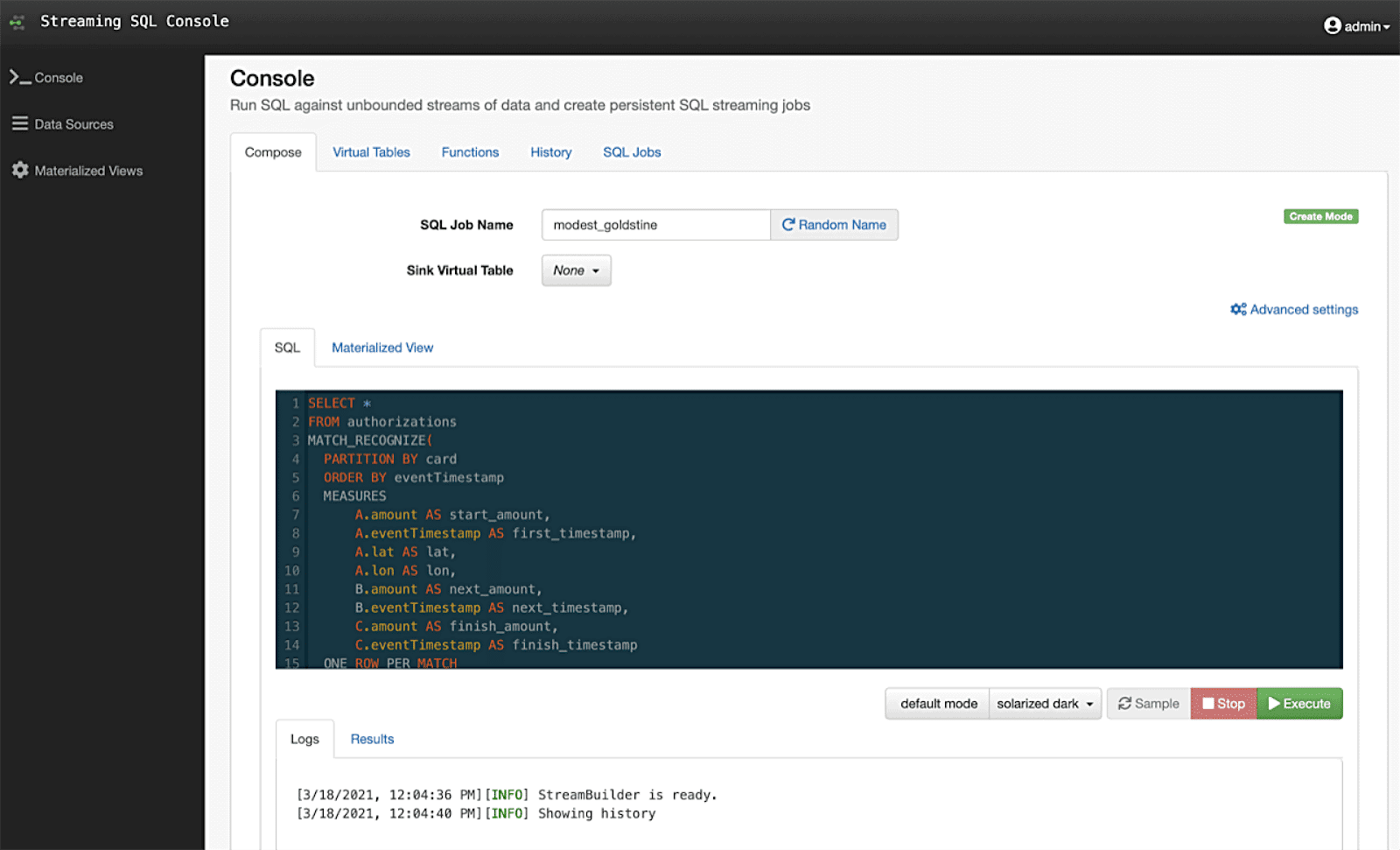1400x850 pixels.
Task: Click the MATCH_RECOGNIZE( line in editor
Action: tap(370, 440)
